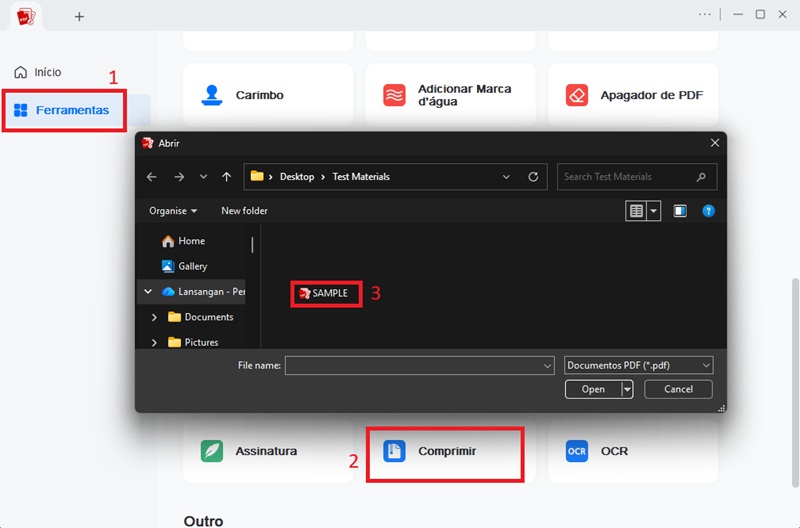800x528 pixels.
Task: Click the PDF eraser icon
Action: click(577, 95)
